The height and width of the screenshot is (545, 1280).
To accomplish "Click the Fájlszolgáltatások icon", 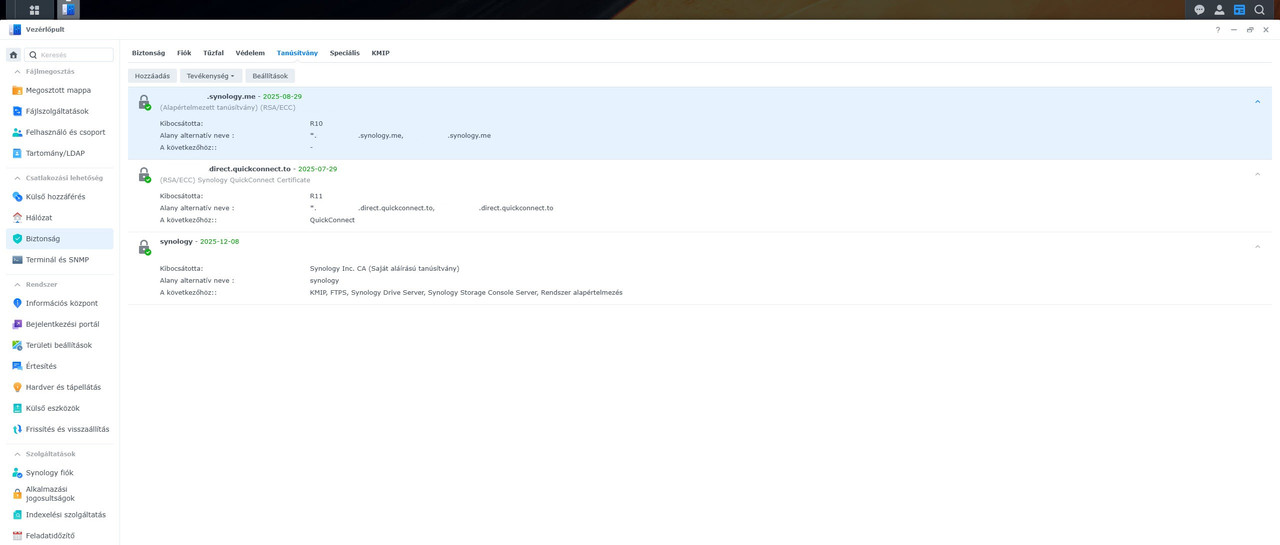I will click(x=17, y=111).
